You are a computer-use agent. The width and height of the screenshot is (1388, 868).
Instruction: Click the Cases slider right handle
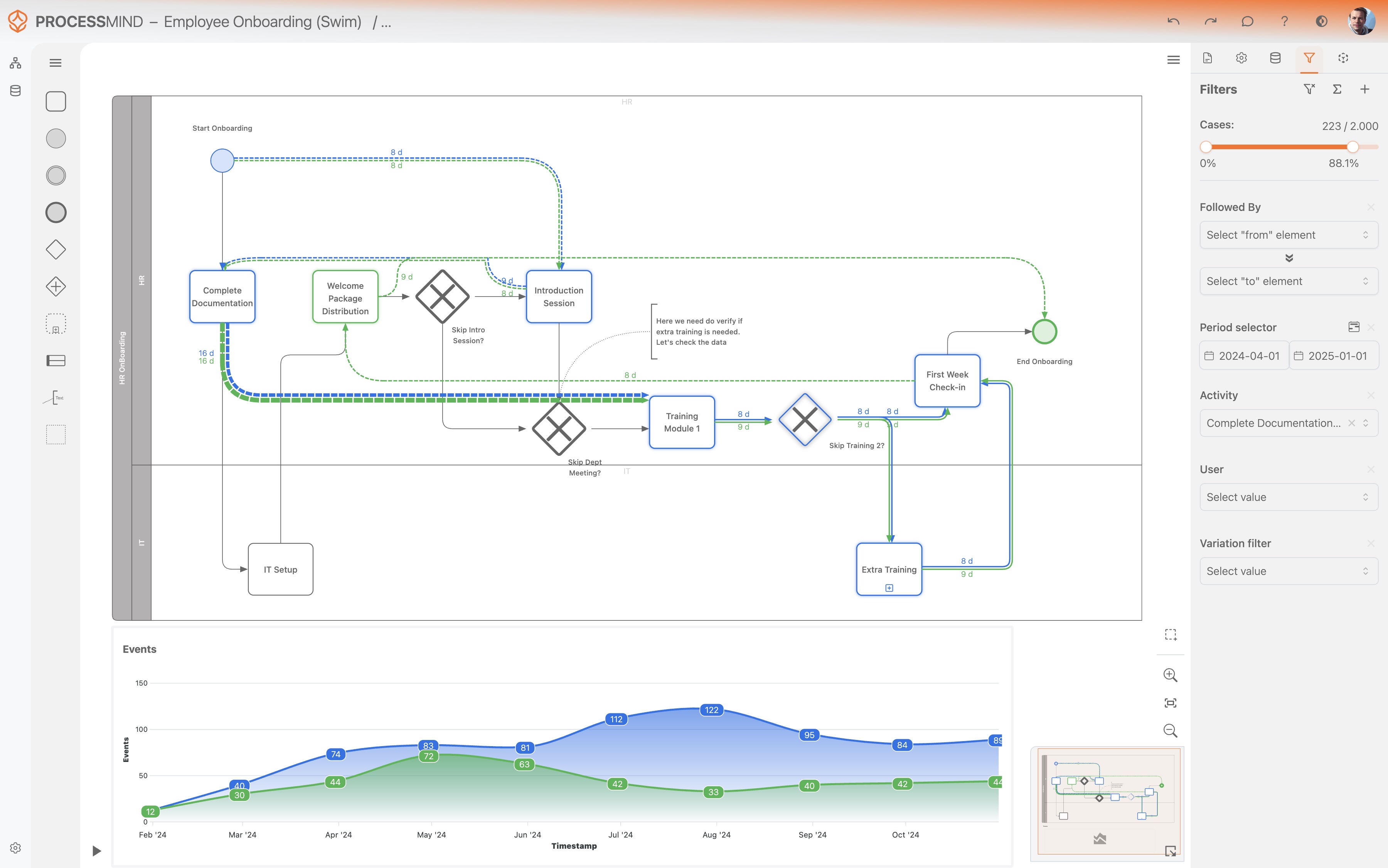pyautogui.click(x=1353, y=147)
